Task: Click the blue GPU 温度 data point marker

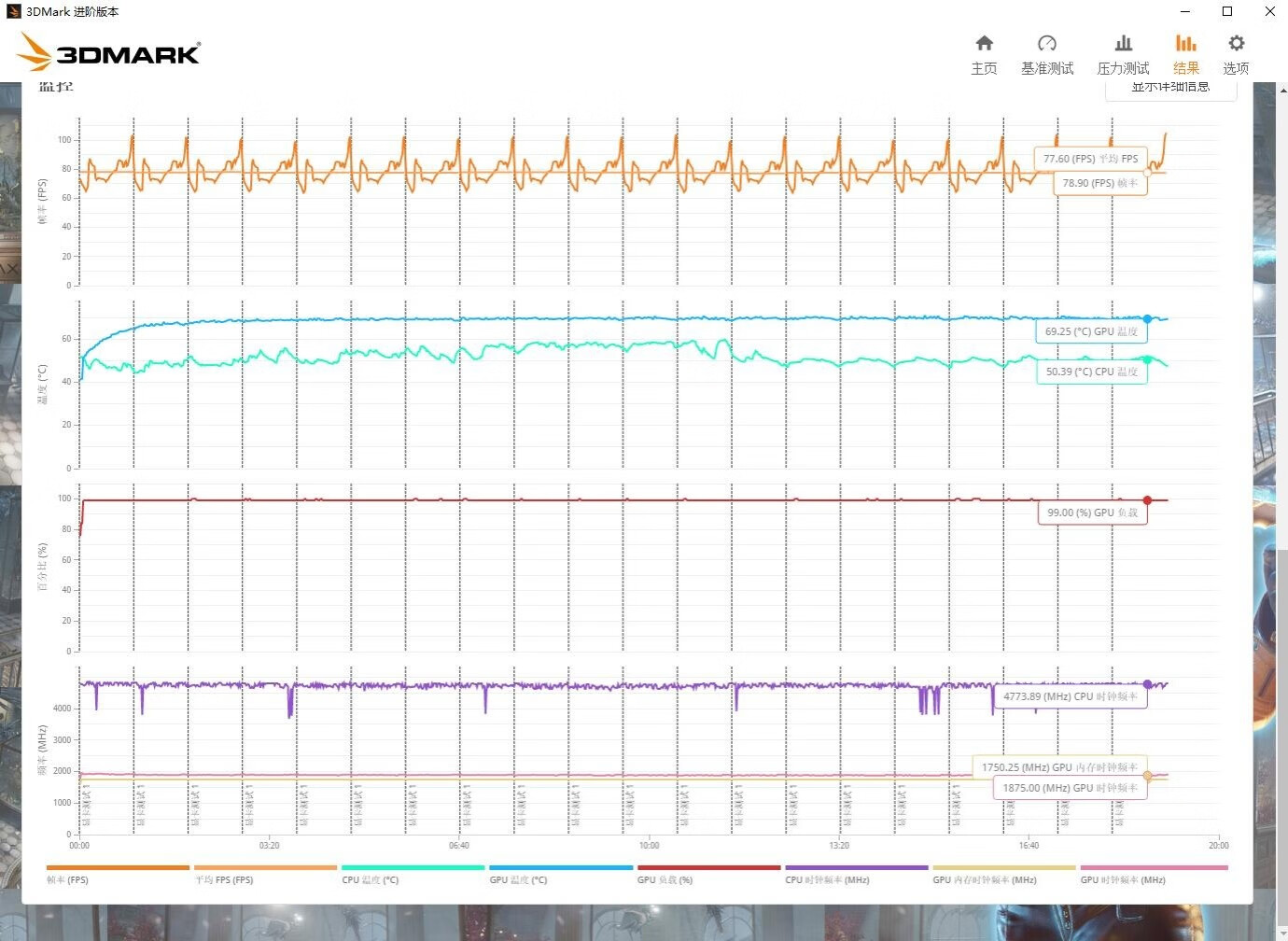Action: pos(1147,319)
